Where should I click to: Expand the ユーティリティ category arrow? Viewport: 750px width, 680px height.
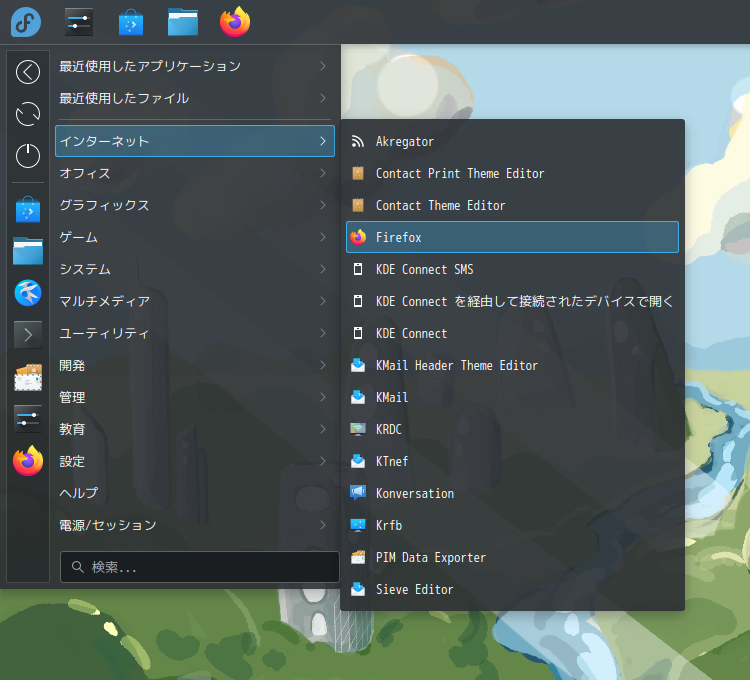point(323,333)
